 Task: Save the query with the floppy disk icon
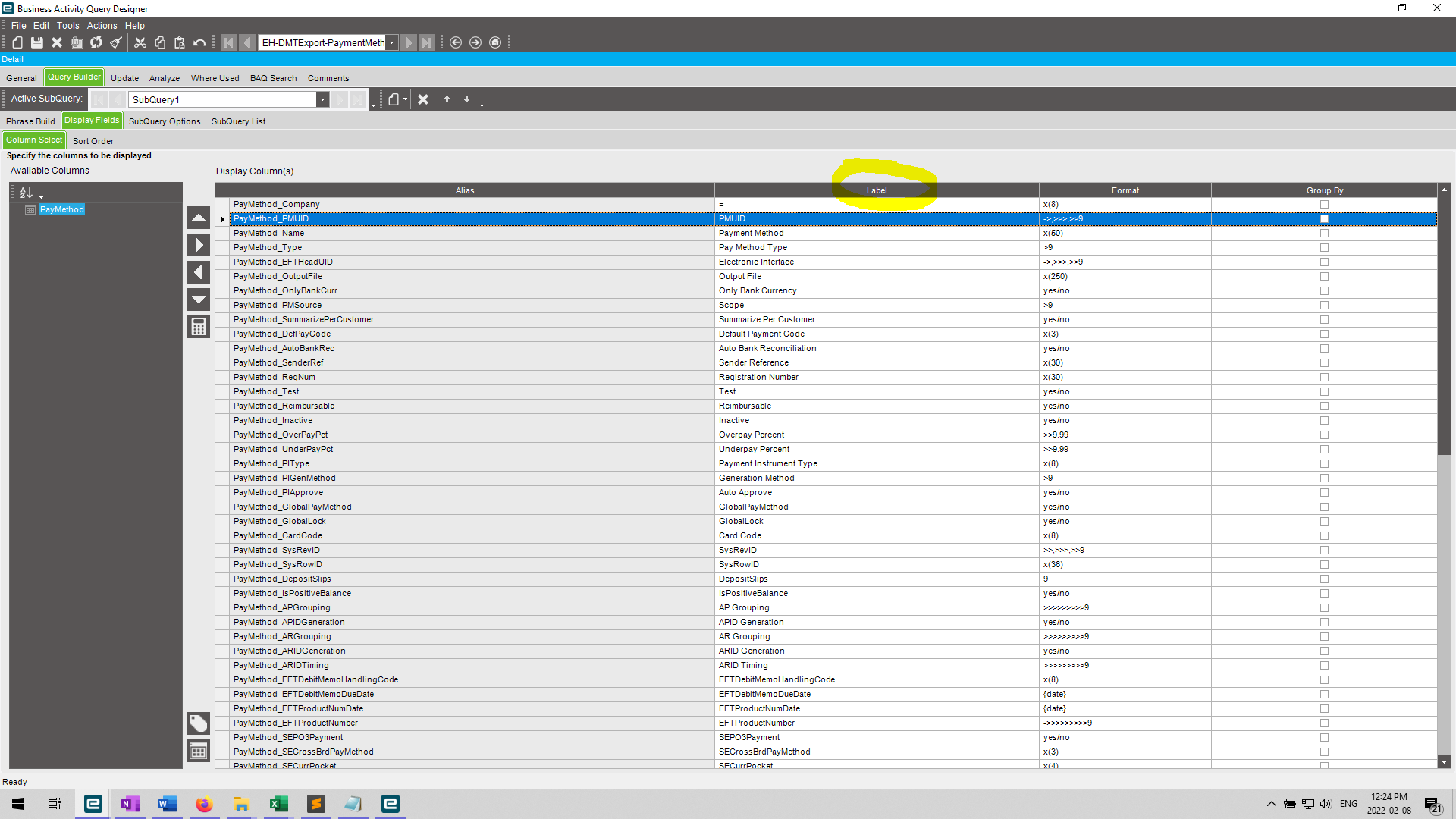36,42
